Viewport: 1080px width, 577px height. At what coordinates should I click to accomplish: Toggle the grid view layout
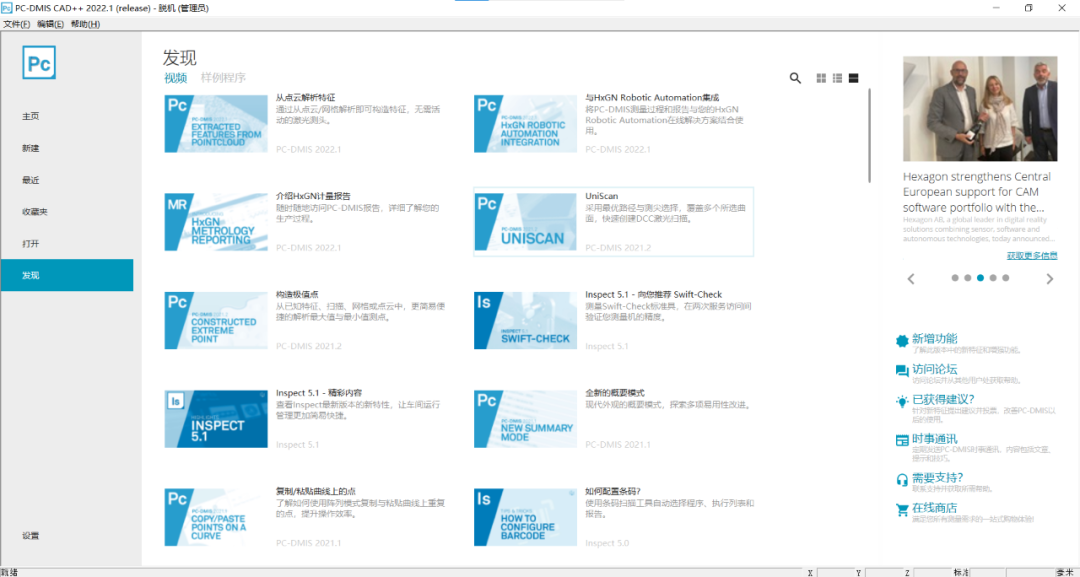[x=821, y=78]
